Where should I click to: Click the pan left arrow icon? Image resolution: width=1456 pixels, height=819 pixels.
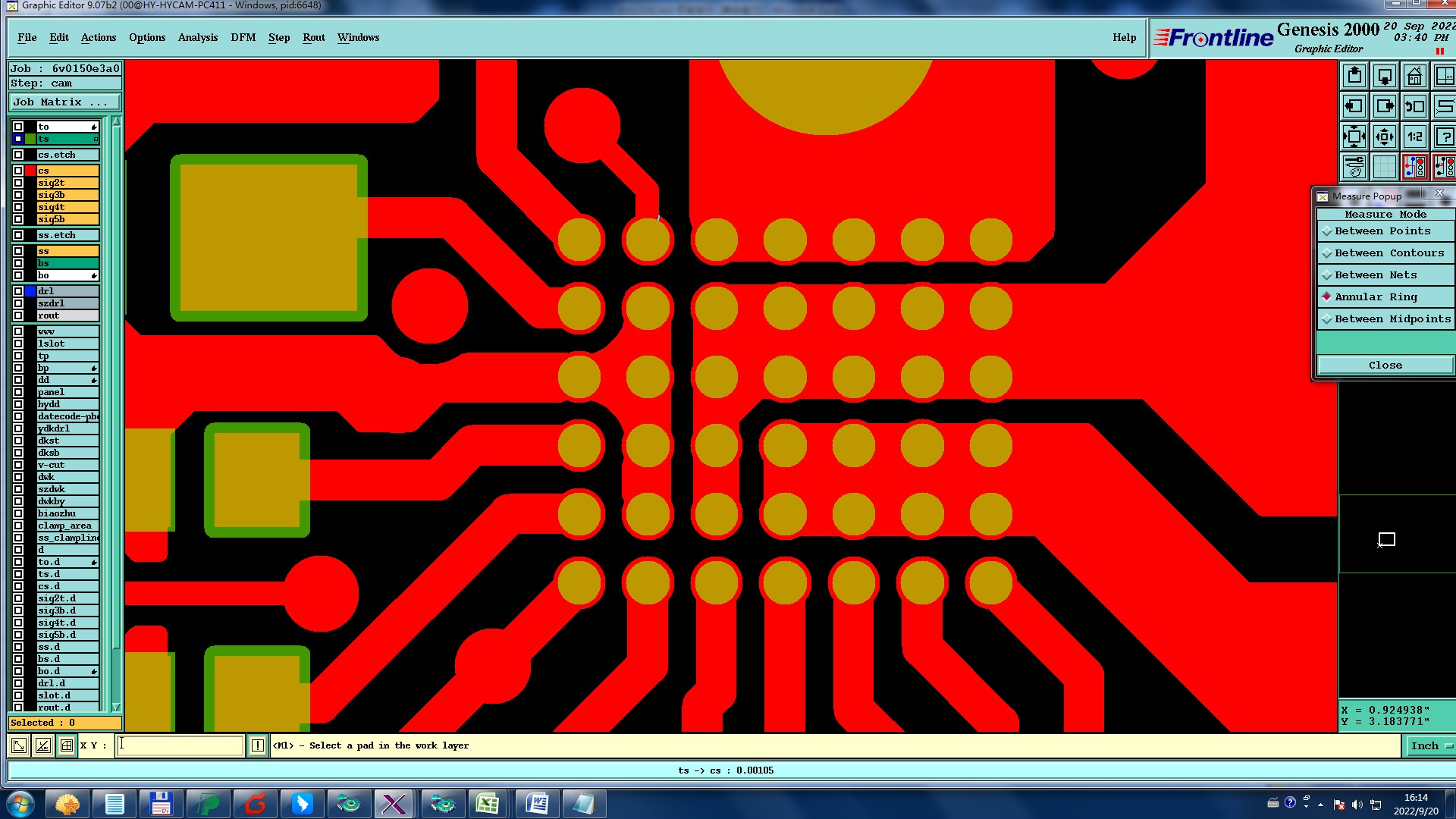click(1354, 107)
